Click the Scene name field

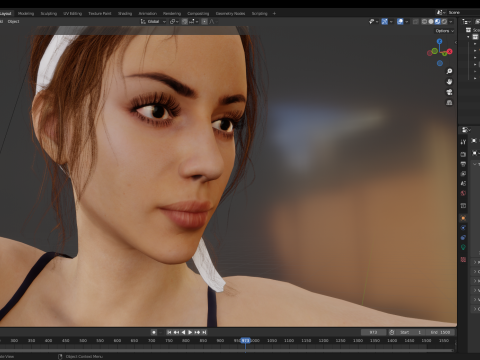click(x=463, y=12)
